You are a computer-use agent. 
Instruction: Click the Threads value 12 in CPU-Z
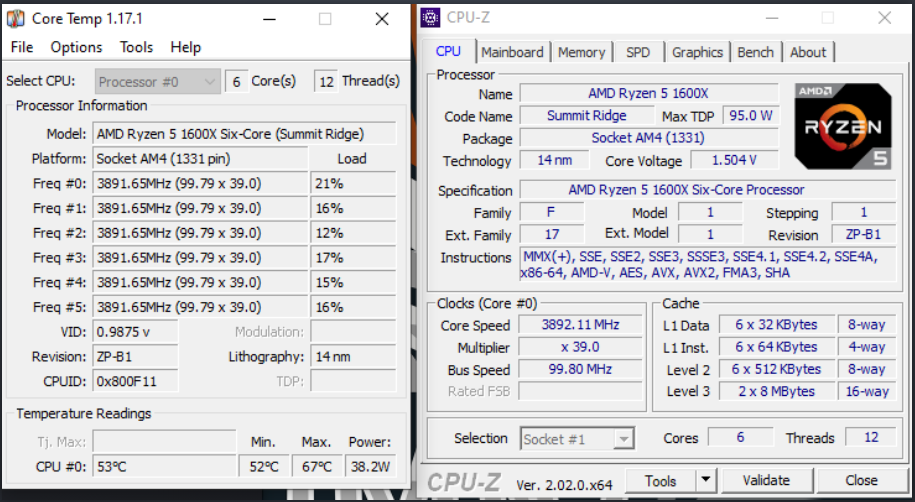(871, 437)
